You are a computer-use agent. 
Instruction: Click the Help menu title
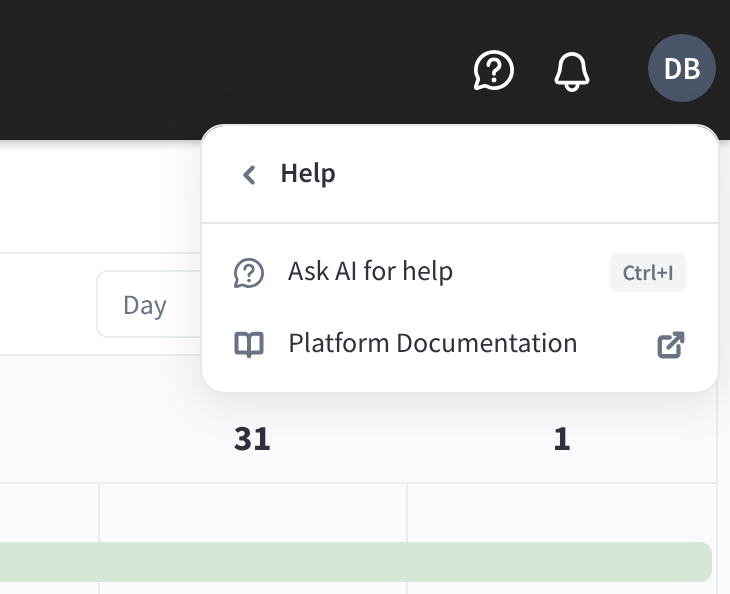[308, 174]
